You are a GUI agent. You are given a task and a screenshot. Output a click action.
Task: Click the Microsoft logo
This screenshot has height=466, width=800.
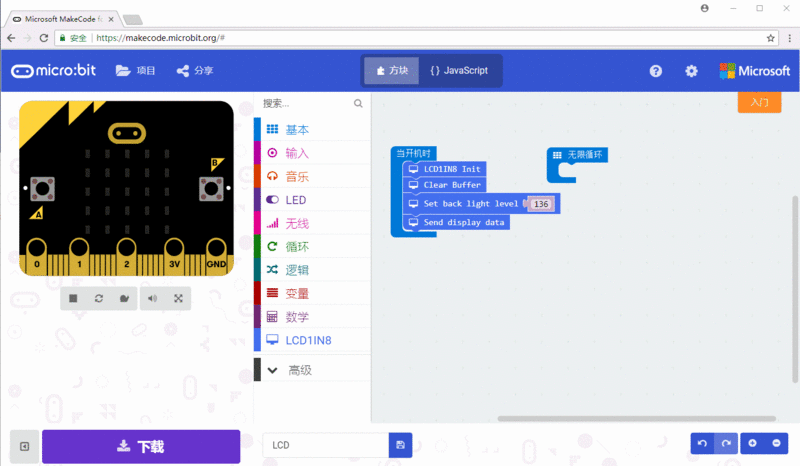coord(755,71)
